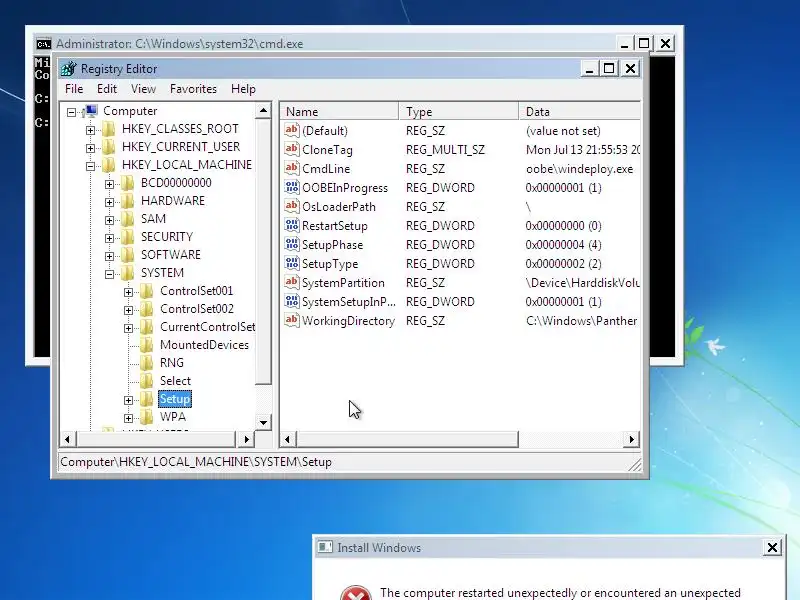Click the (Default) string value icon
The width and height of the screenshot is (800, 600).
point(291,130)
